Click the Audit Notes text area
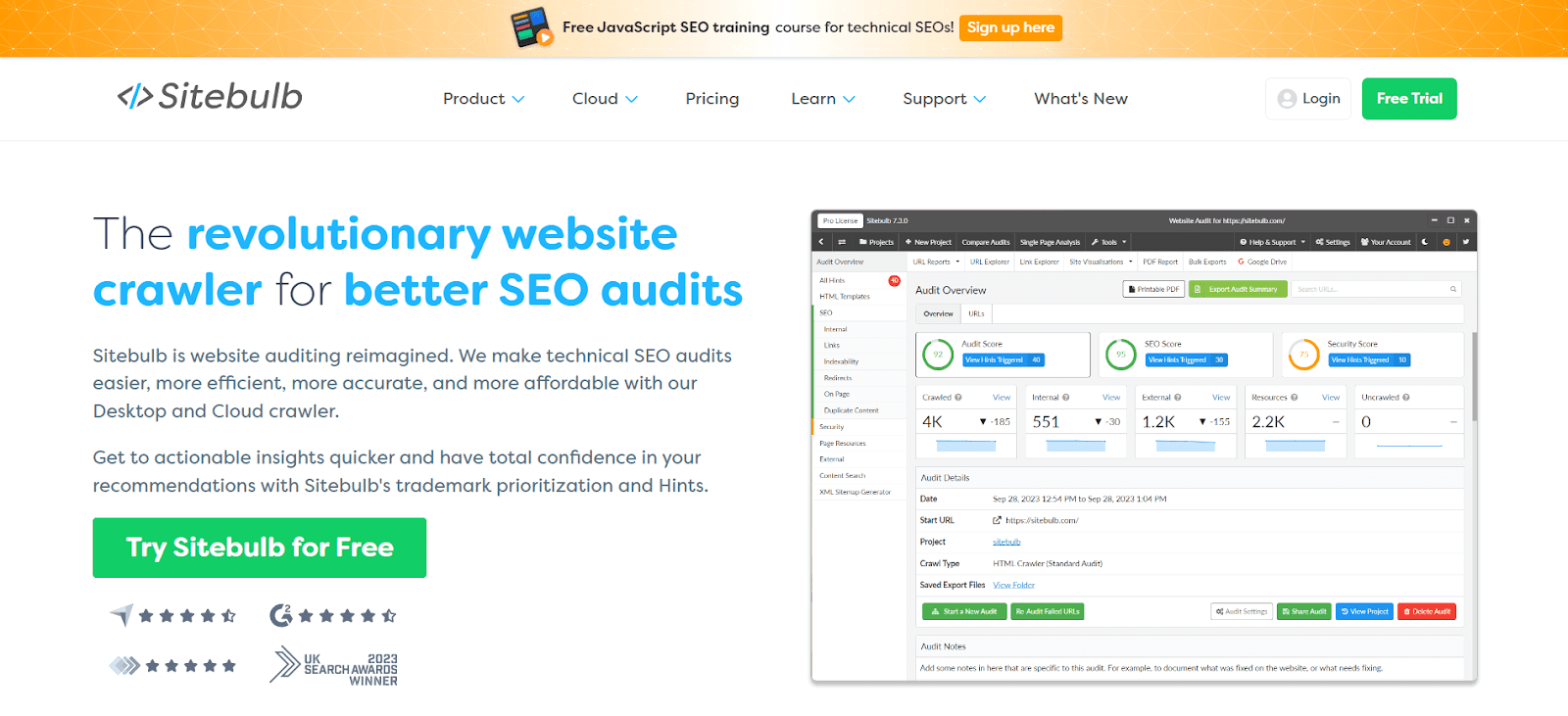 [x=1190, y=668]
